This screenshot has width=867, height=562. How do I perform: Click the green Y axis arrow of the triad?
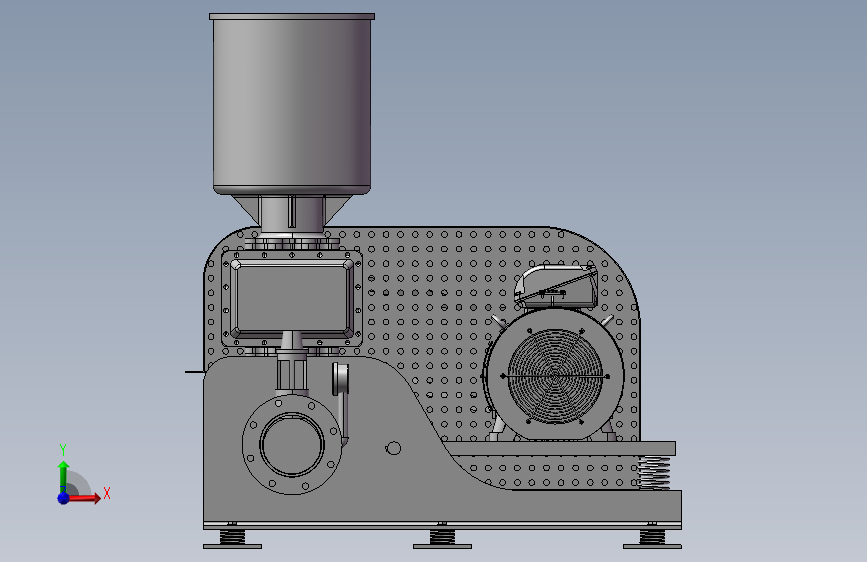point(63,476)
